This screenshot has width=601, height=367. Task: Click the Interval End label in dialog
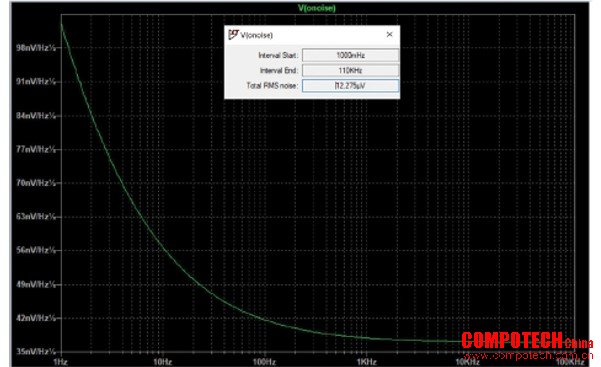[279, 71]
